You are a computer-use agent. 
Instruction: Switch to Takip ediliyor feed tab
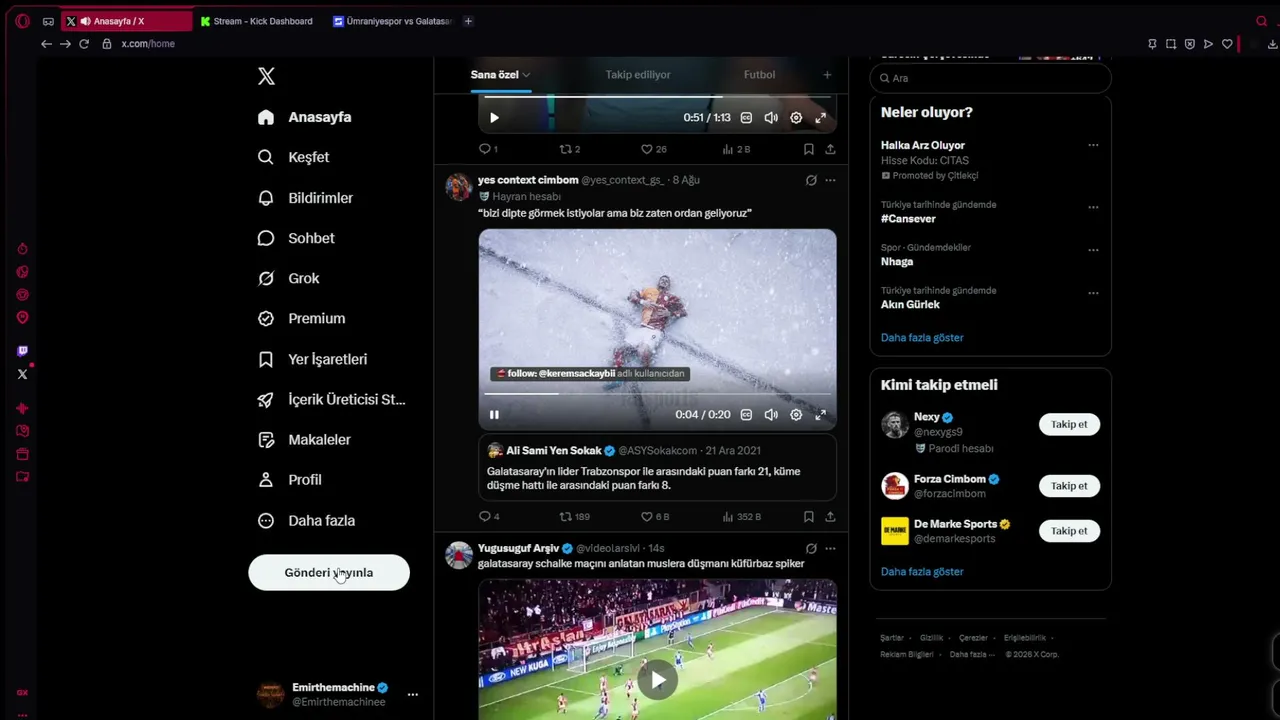tap(638, 75)
